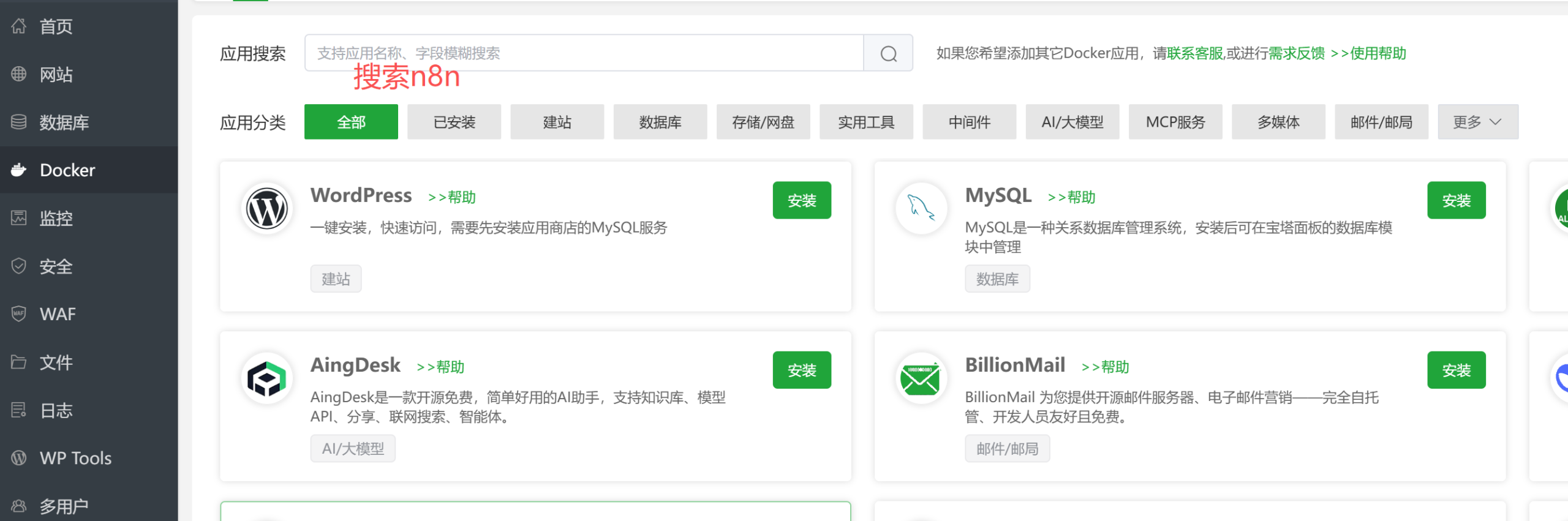
Task: Click the home icon beside 首页
Action: 19,26
